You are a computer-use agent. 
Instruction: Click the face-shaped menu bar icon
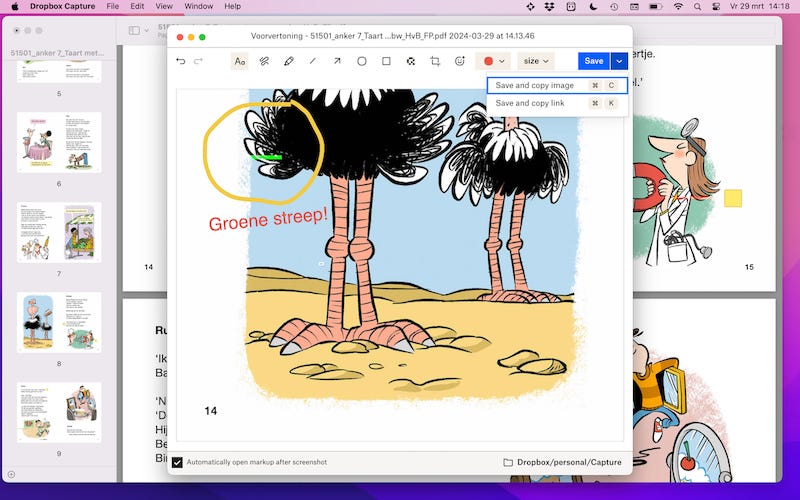571,7
